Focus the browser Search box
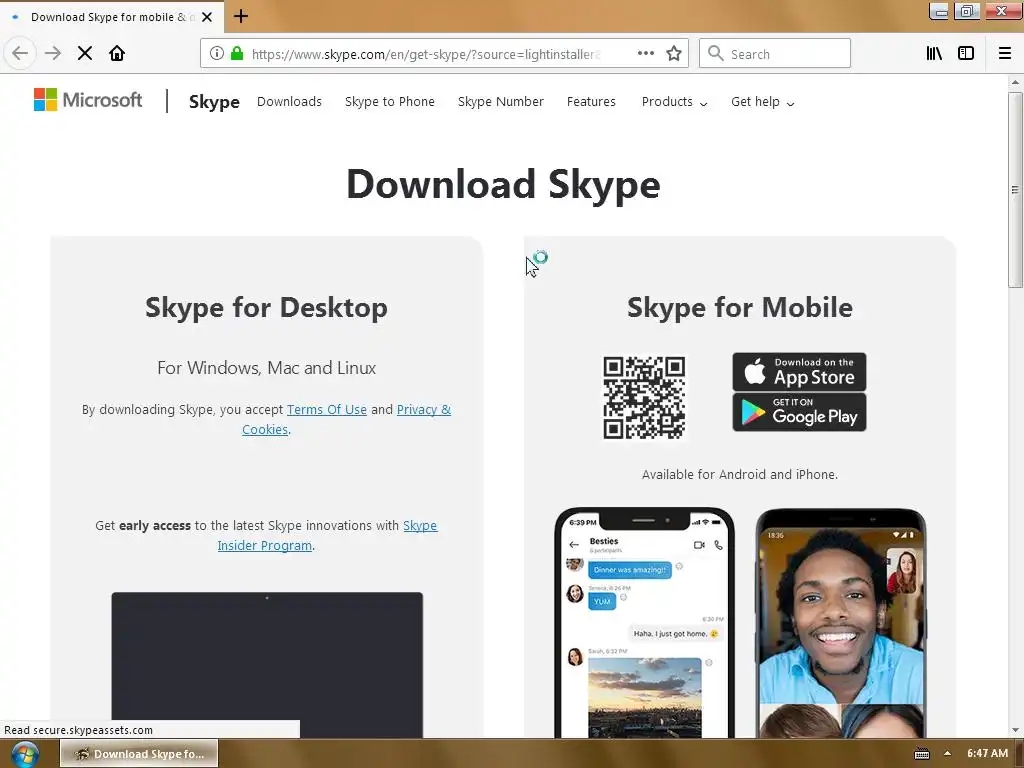1024x768 pixels. 775,54
